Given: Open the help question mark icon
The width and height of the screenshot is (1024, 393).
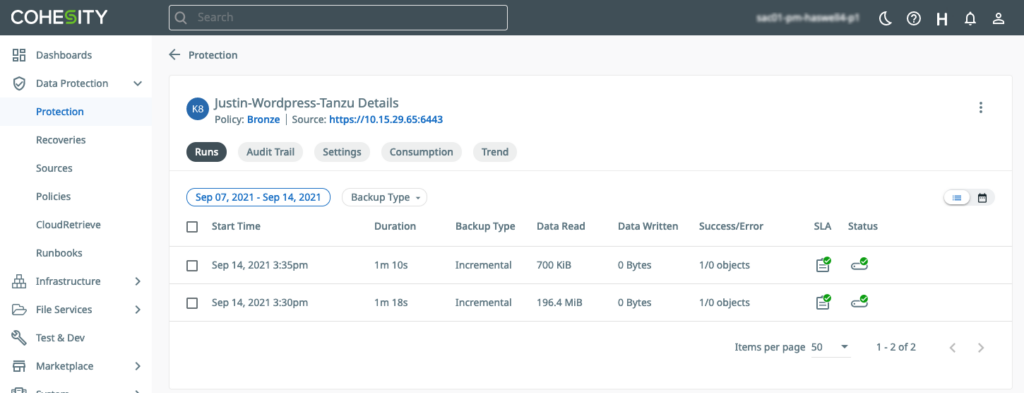Looking at the screenshot, I should [x=914, y=18].
